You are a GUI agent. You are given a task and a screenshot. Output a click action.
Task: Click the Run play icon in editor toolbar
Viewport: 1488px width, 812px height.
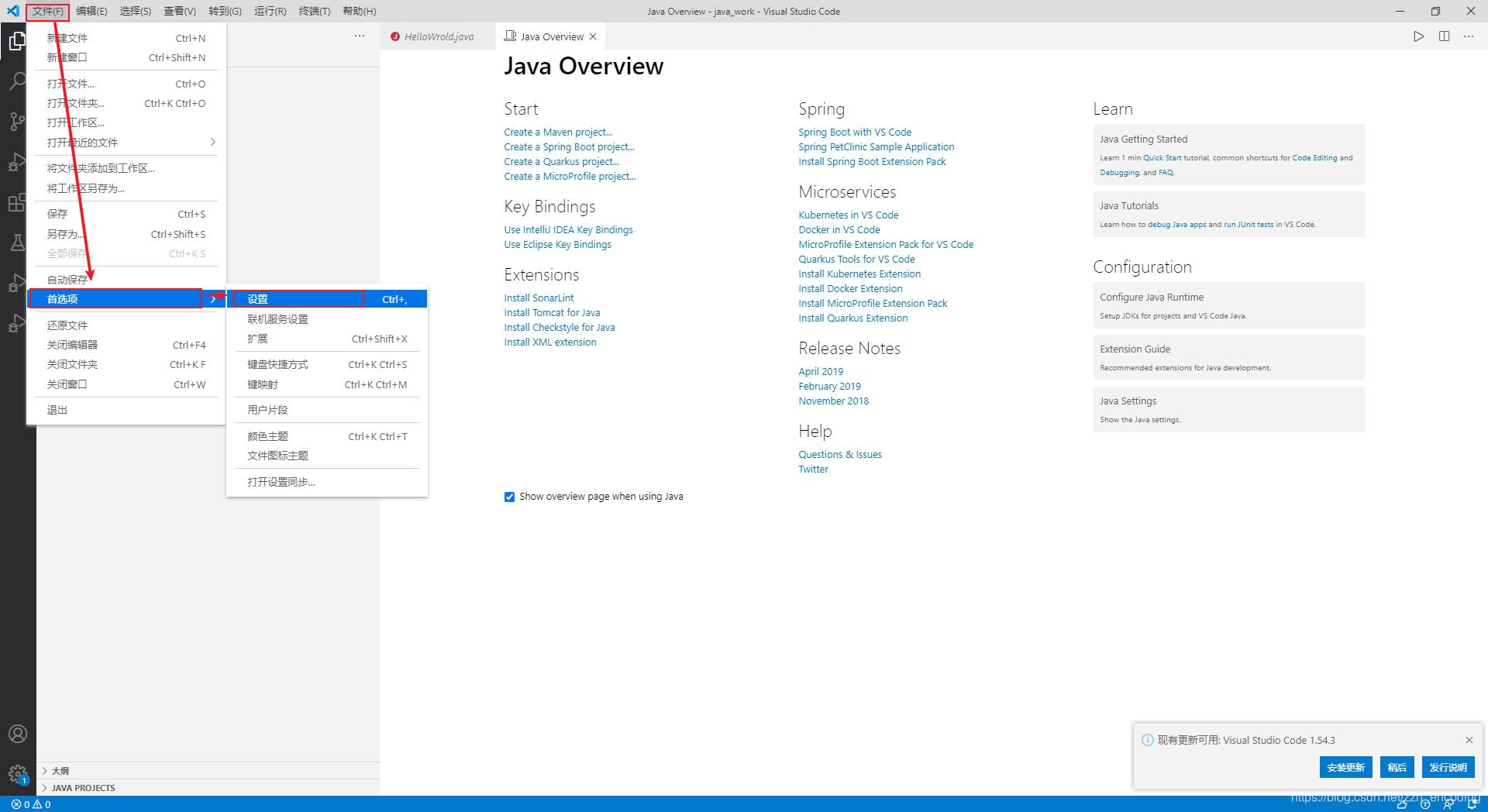click(x=1418, y=36)
